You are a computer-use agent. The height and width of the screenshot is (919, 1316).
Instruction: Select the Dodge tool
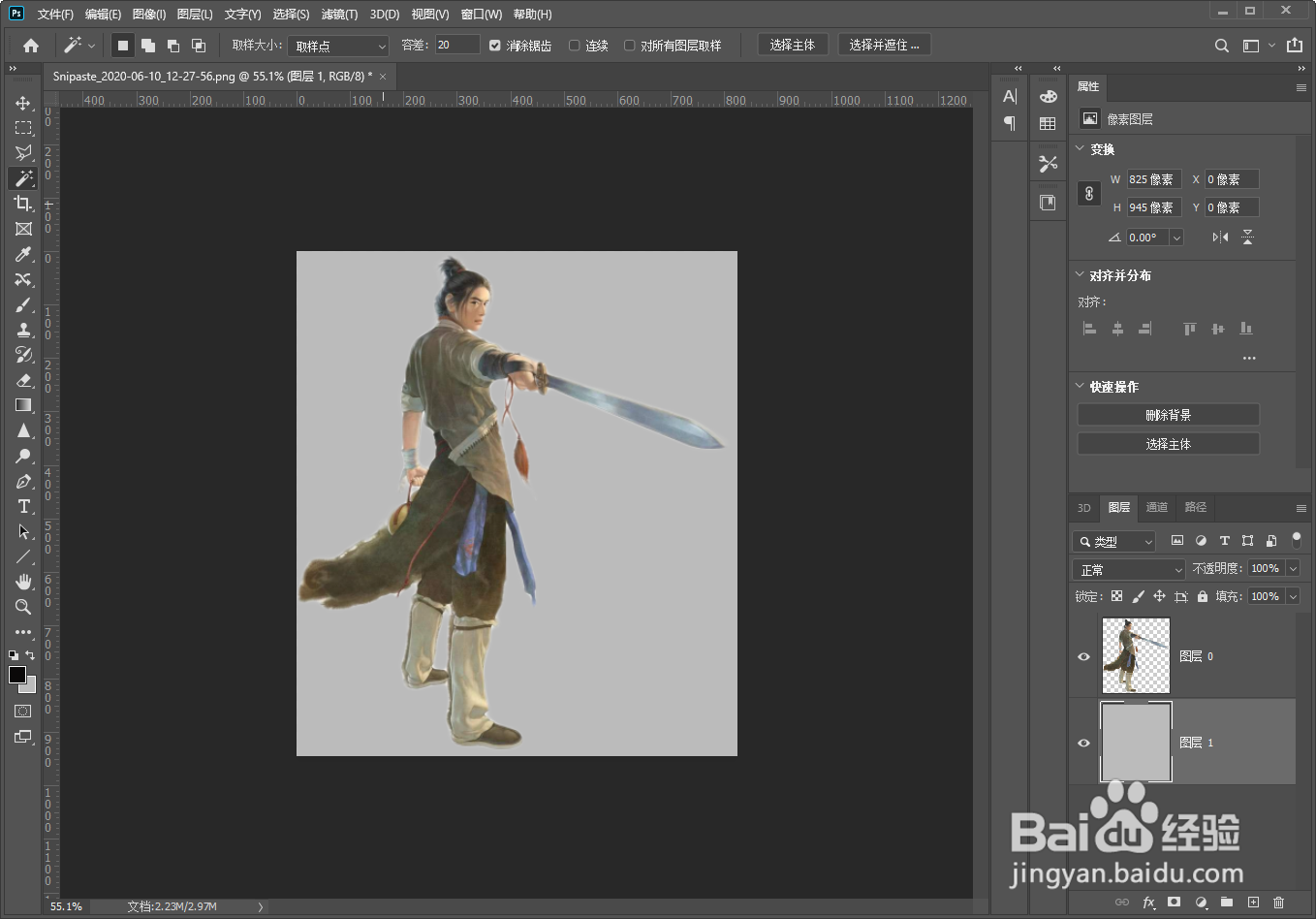tap(23, 456)
